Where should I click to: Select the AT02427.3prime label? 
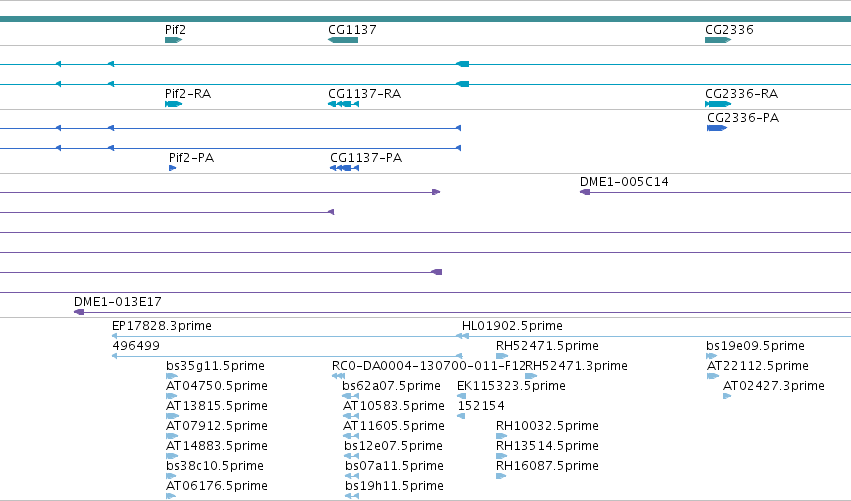point(774,386)
